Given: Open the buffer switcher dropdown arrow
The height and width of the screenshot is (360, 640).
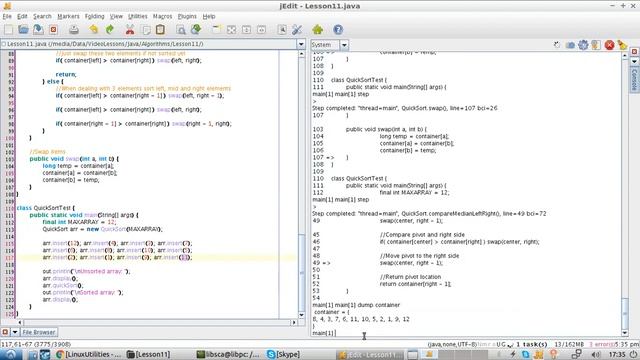Looking at the screenshot, I should (301, 44).
